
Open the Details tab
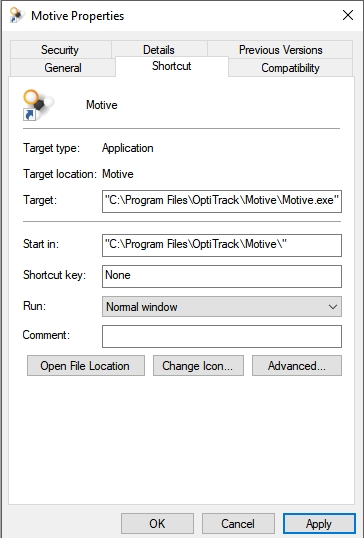click(x=159, y=50)
